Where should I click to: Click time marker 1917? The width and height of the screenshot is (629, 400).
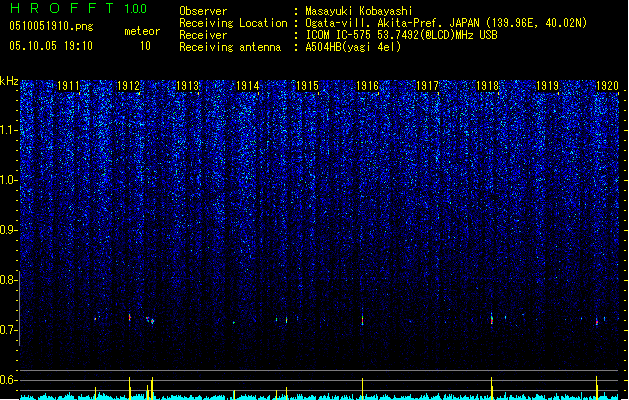[428, 86]
